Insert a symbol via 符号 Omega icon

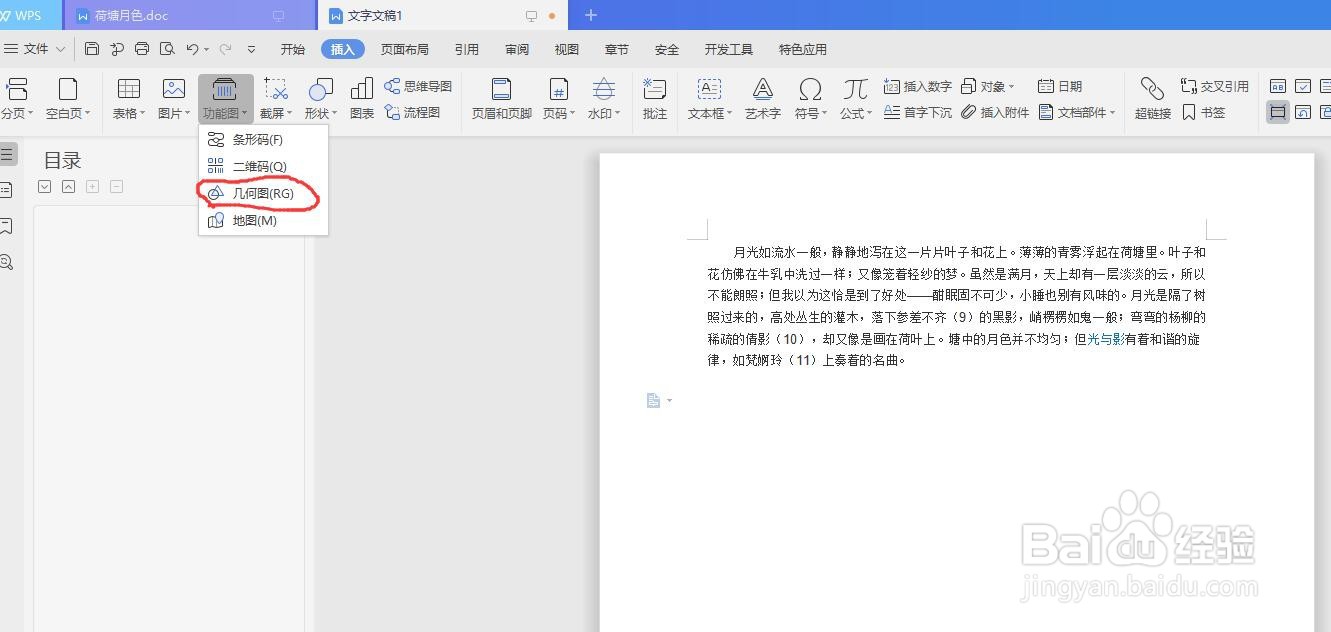pos(810,99)
